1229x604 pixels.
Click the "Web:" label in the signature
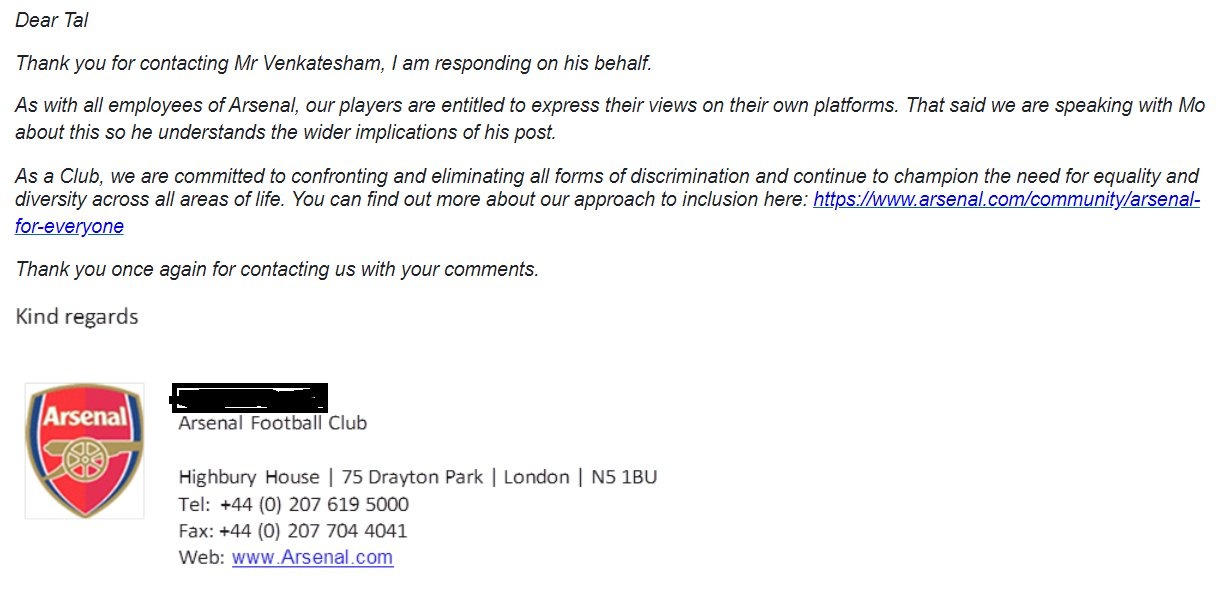point(201,557)
